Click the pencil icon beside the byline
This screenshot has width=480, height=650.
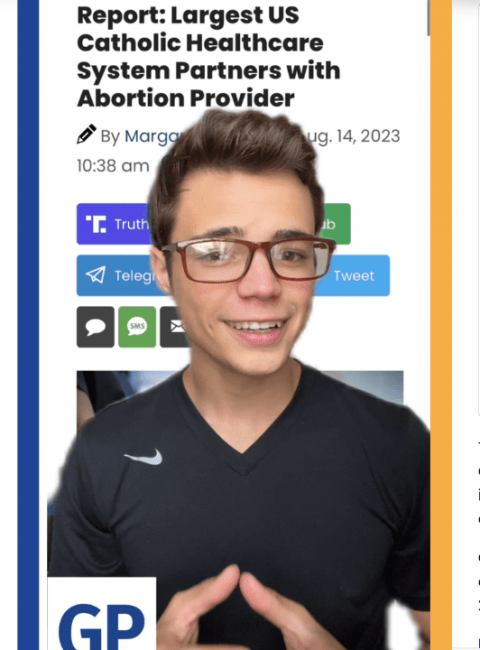[x=87, y=134]
